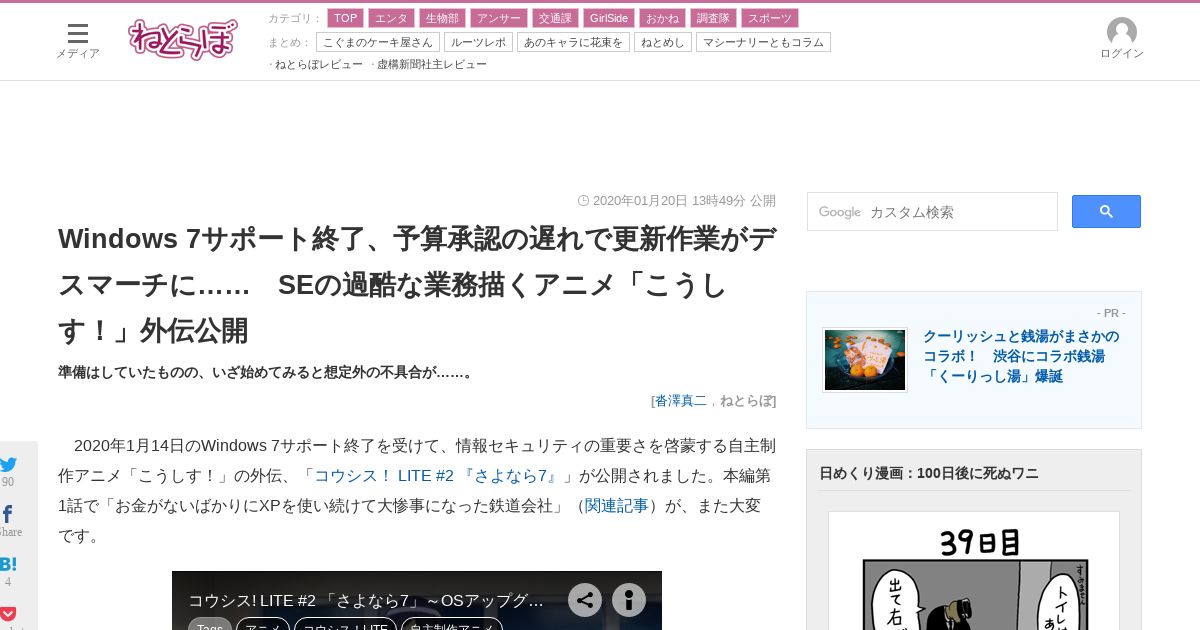
Task: Open the おかね category
Action: point(662,18)
